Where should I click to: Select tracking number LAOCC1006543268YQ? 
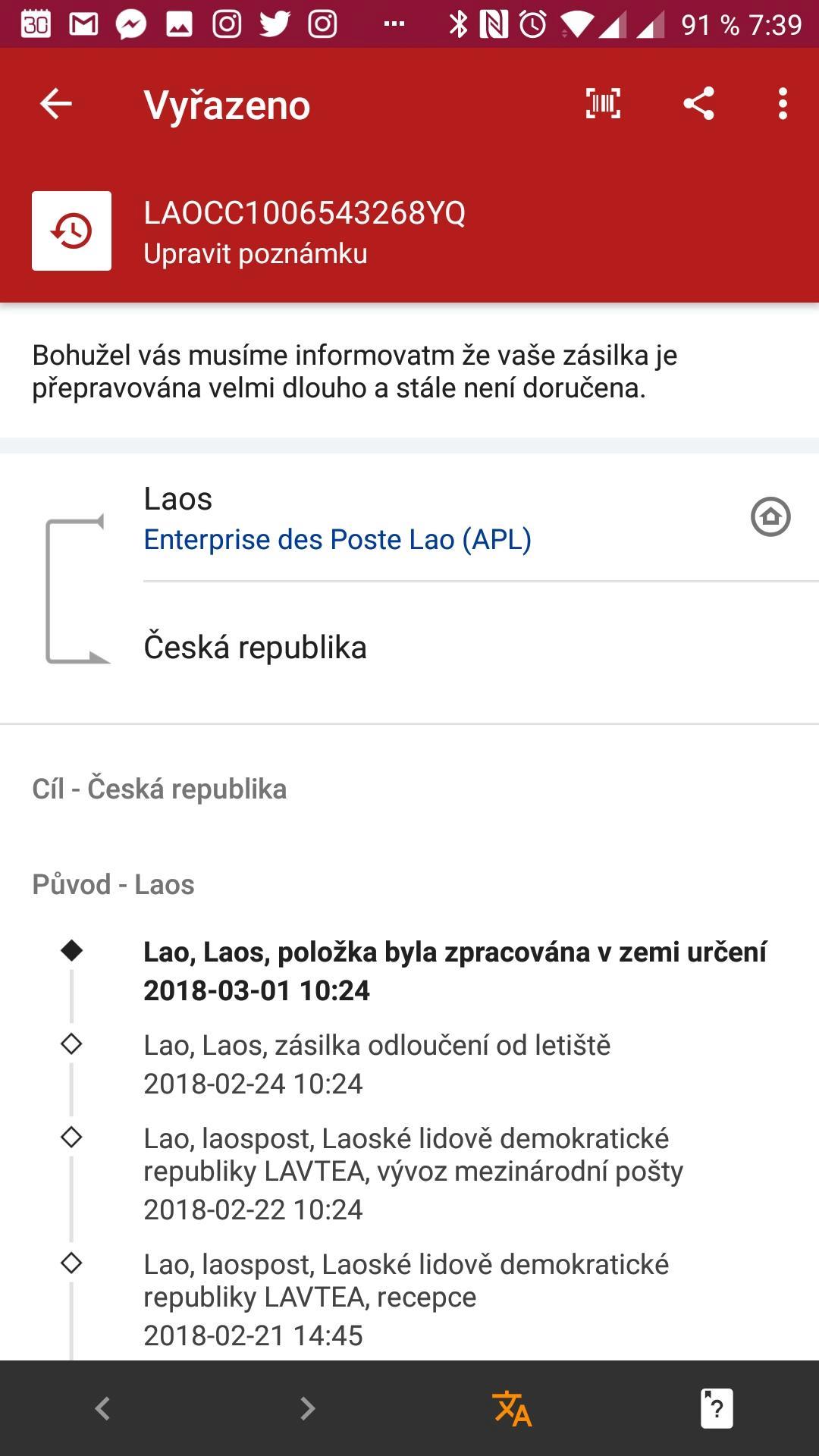304,212
